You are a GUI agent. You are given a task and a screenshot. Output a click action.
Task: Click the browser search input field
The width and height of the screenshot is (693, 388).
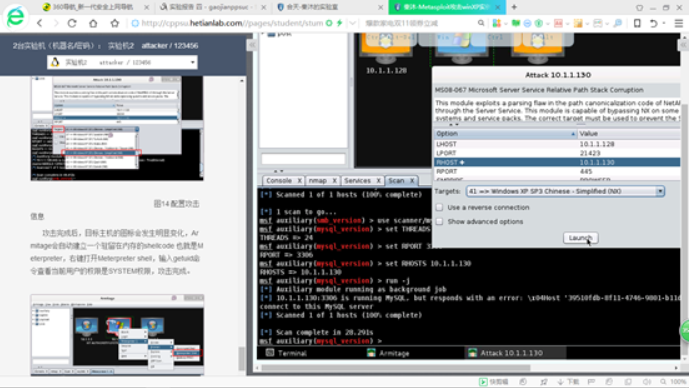click(420, 23)
